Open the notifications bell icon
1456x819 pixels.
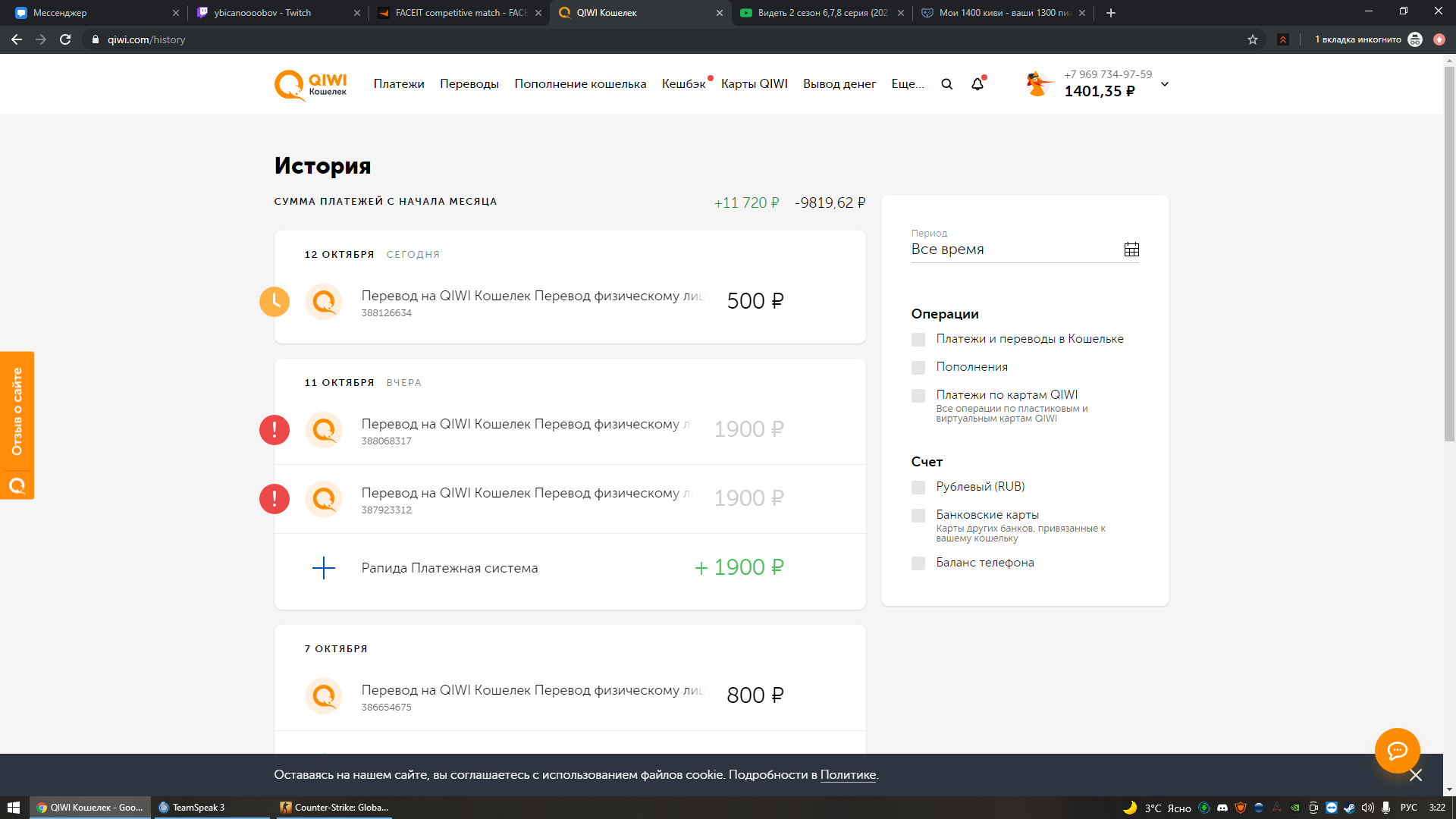(977, 84)
